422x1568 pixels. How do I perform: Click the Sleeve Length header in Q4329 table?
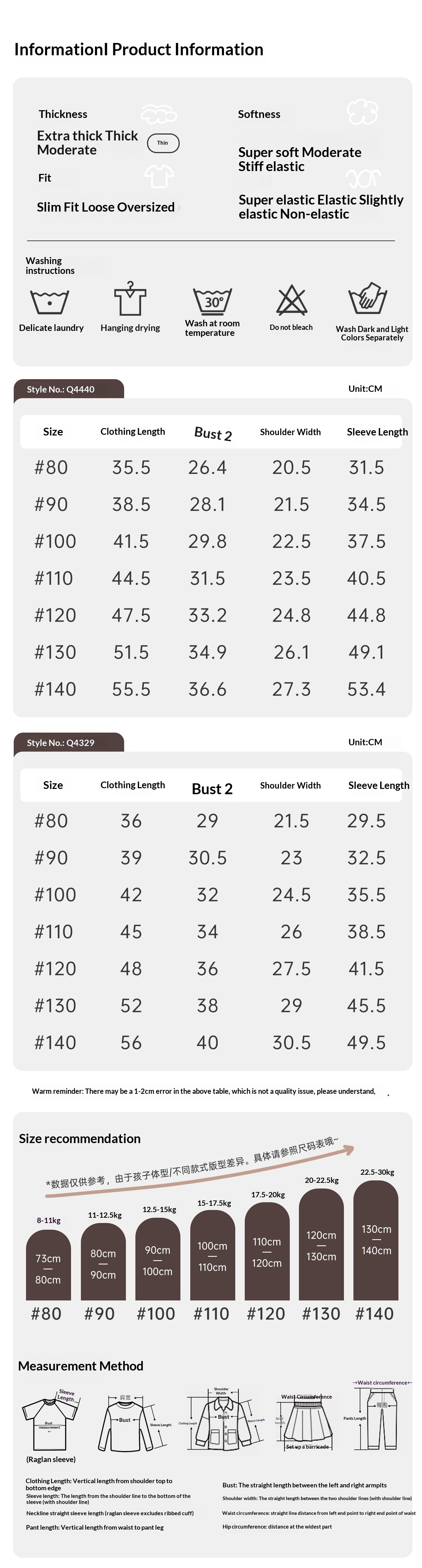click(378, 785)
